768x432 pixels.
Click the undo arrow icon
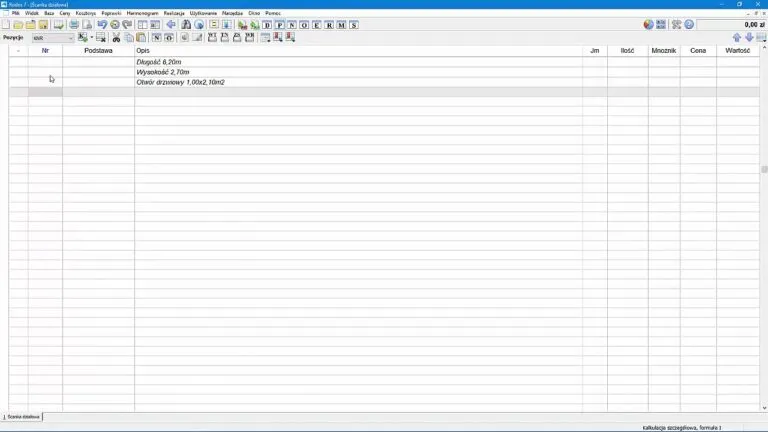pos(102,24)
